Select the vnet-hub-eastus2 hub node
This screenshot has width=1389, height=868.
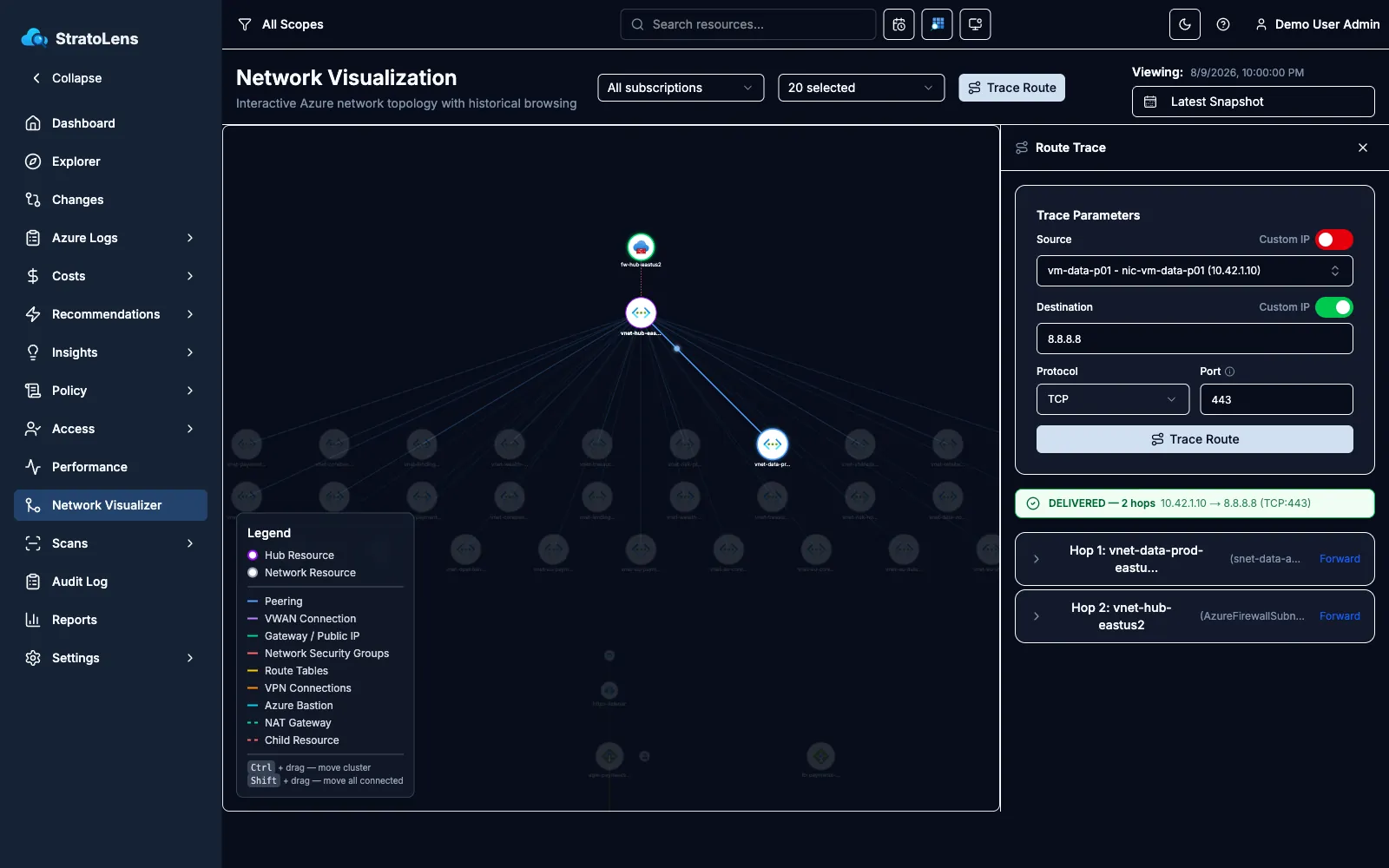pos(641,312)
